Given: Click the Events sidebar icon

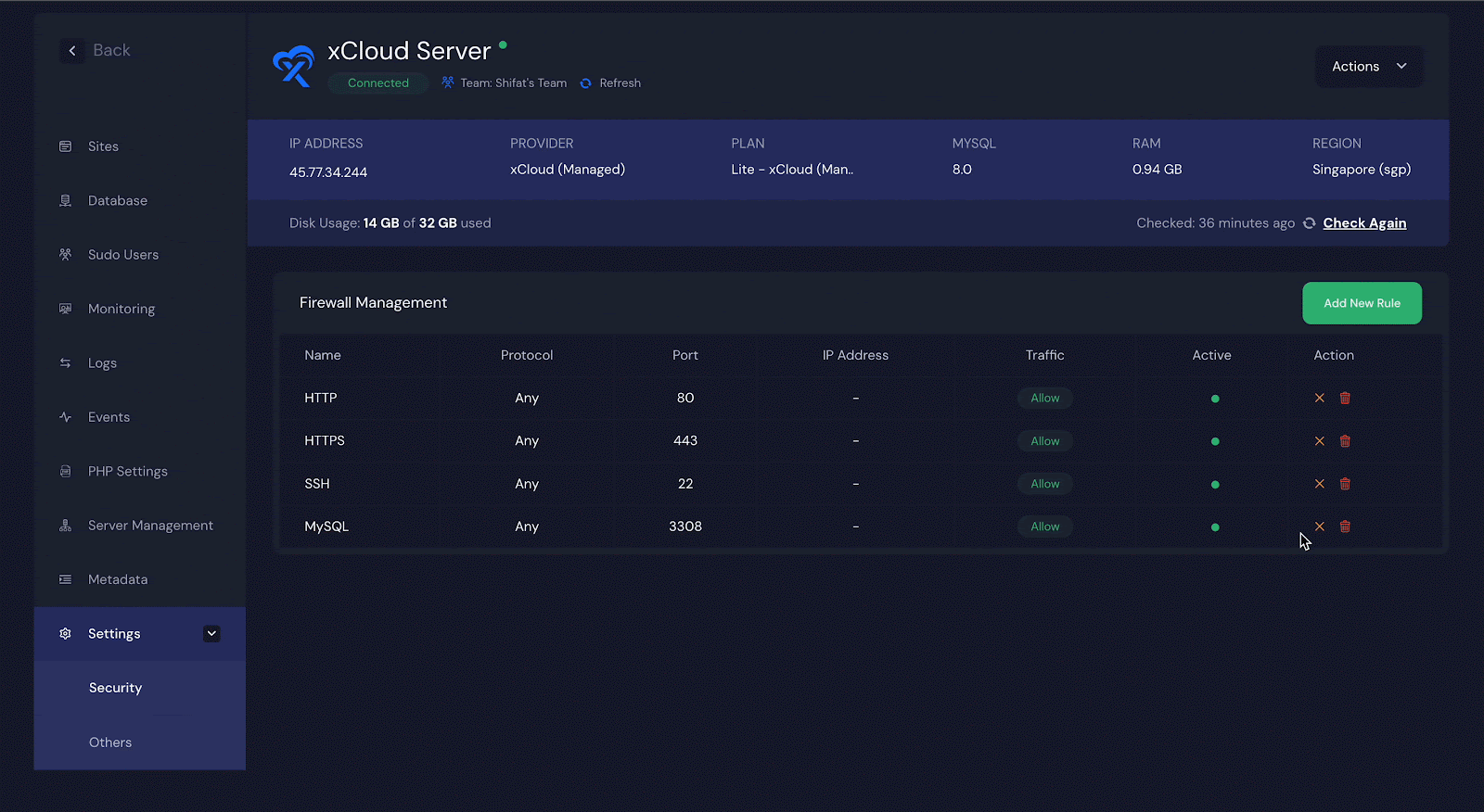Looking at the screenshot, I should [65, 417].
